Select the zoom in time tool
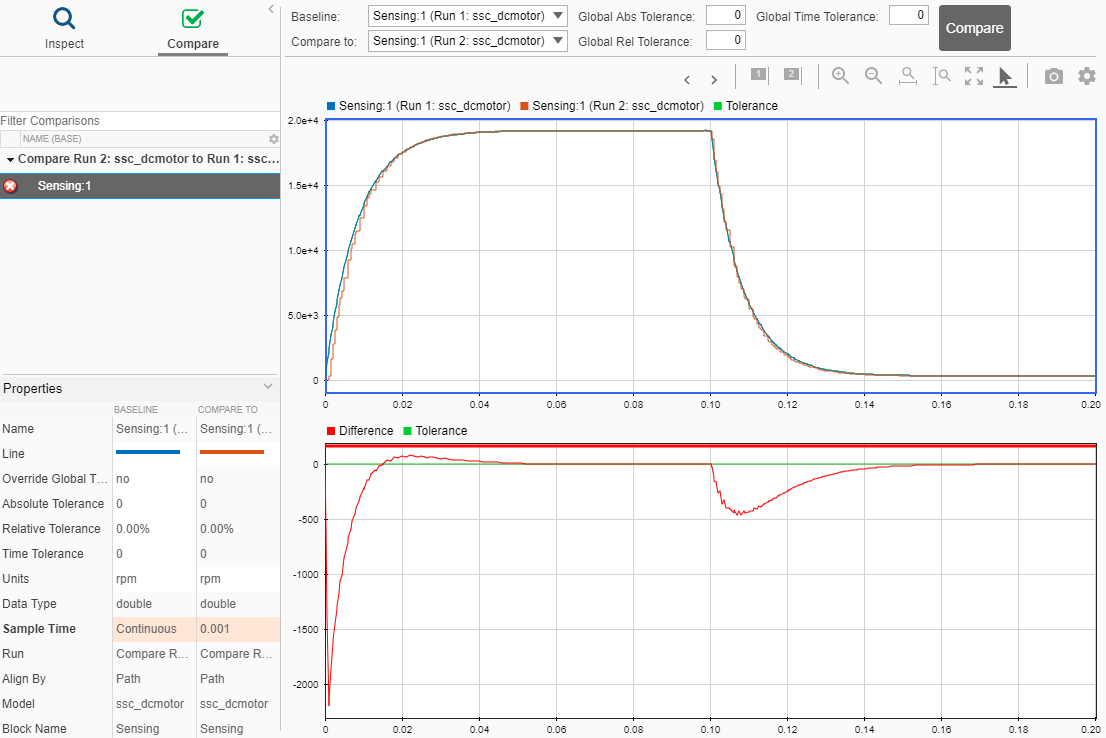Image resolution: width=1106 pixels, height=738 pixels. click(x=907, y=75)
